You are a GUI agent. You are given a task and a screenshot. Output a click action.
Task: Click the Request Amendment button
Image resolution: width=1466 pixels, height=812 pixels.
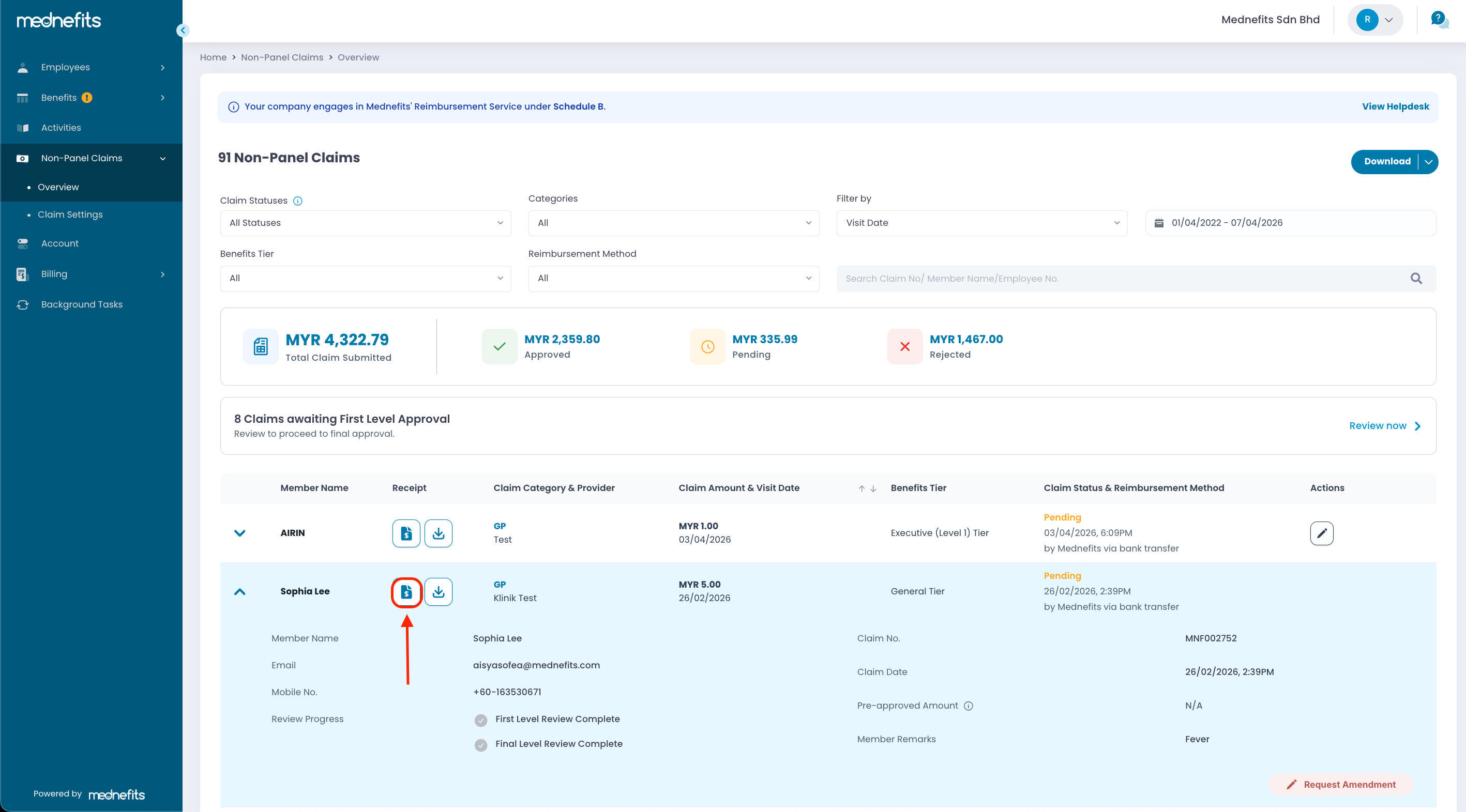click(1341, 784)
